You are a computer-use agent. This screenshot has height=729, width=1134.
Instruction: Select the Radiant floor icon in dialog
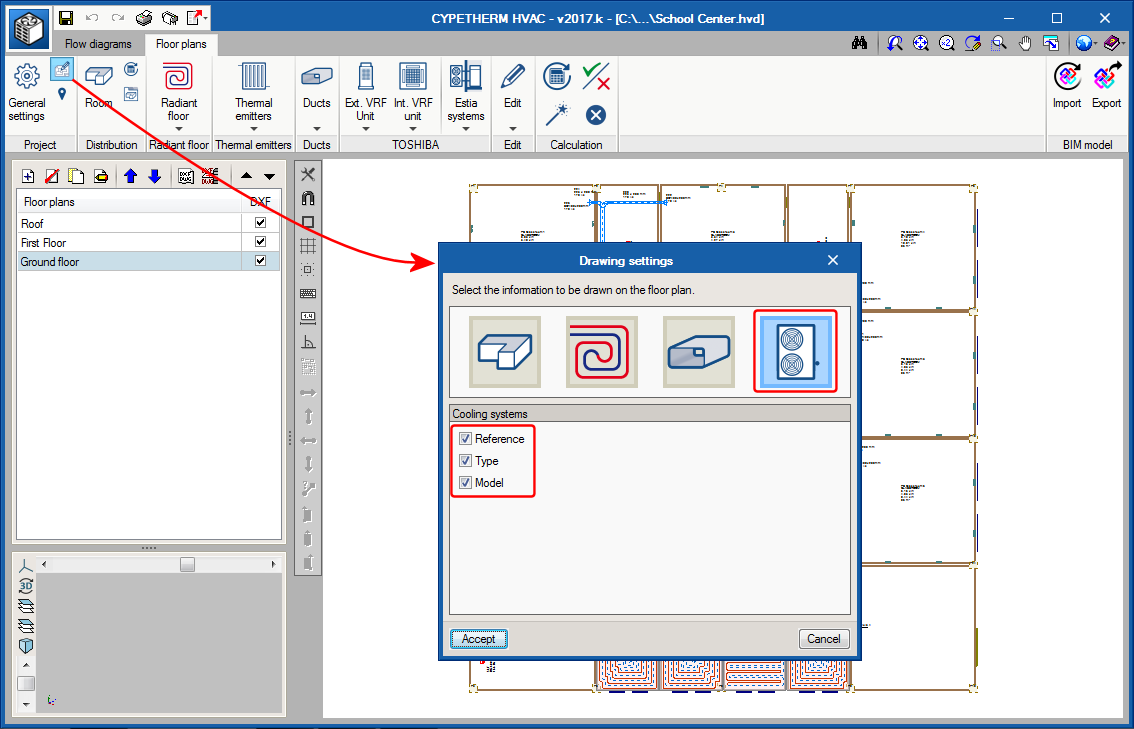(602, 352)
